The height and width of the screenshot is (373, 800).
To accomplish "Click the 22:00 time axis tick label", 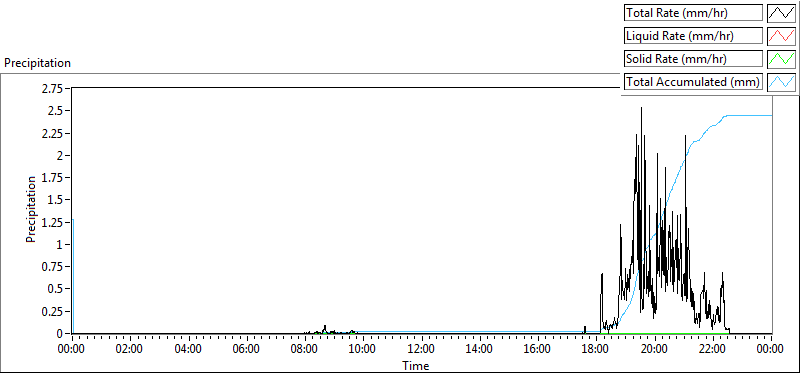I will click(x=712, y=349).
